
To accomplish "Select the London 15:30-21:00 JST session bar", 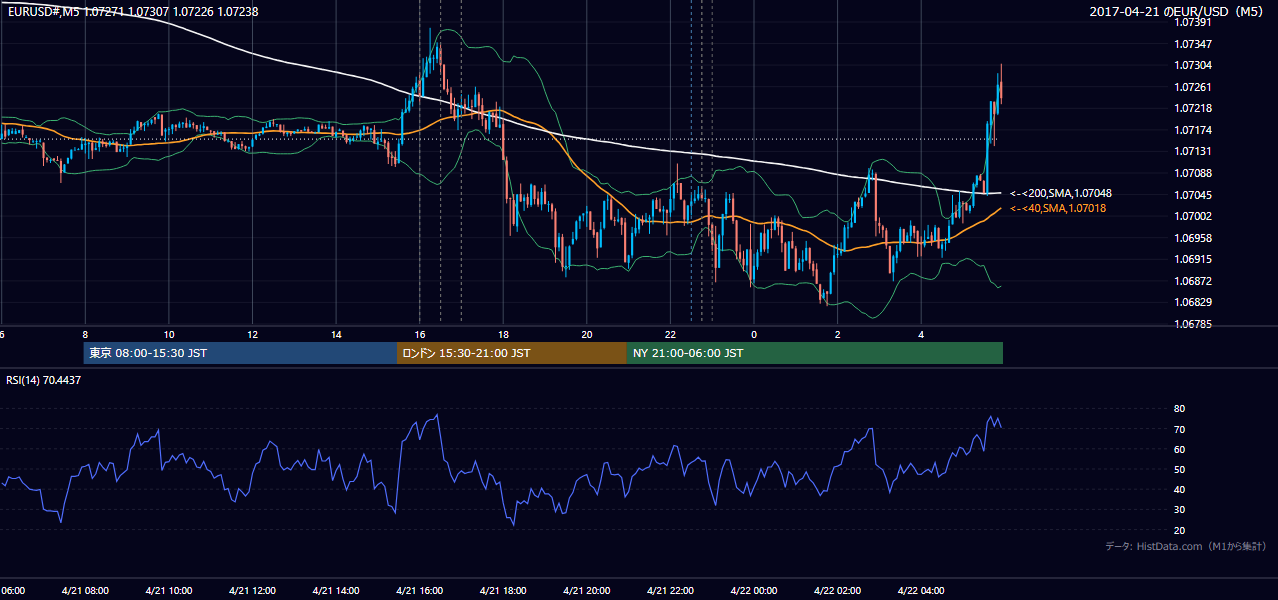I will pyautogui.click(x=512, y=353).
